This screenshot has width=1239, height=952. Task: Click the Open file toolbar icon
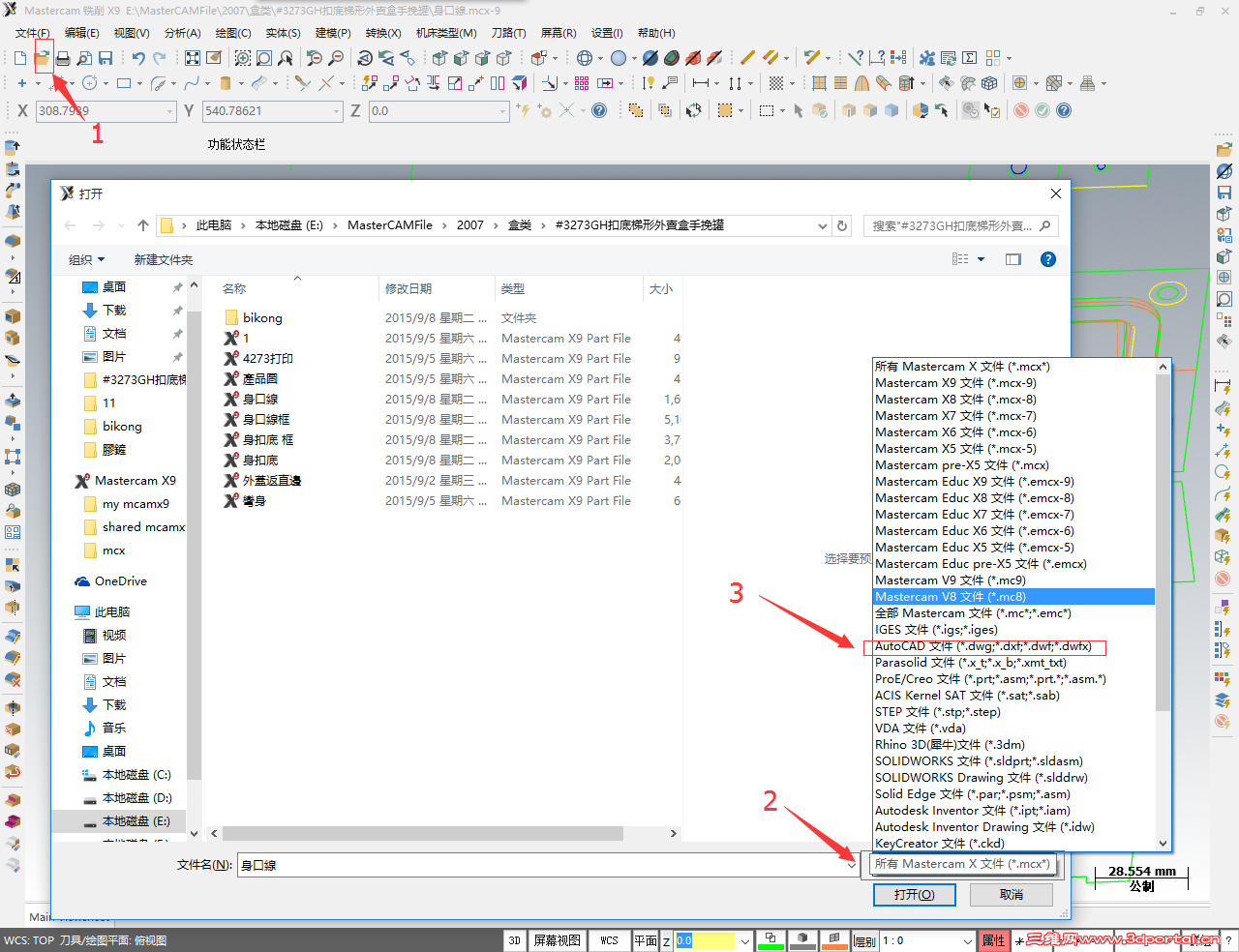[x=43, y=58]
